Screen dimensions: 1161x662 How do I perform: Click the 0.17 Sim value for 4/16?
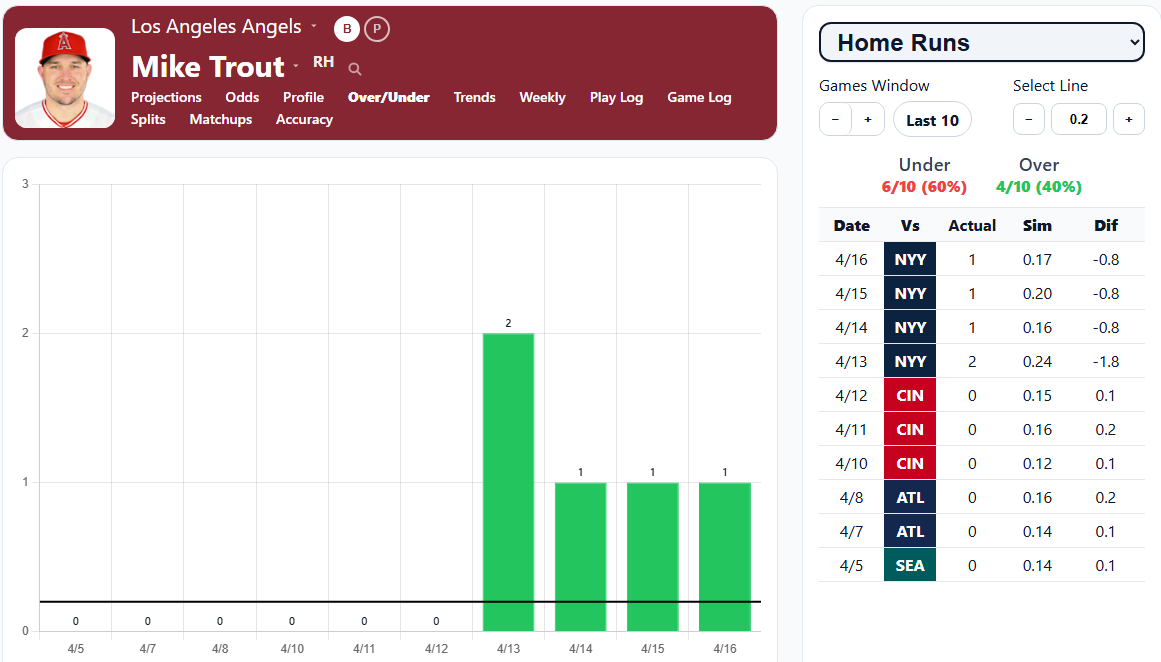click(1037, 259)
